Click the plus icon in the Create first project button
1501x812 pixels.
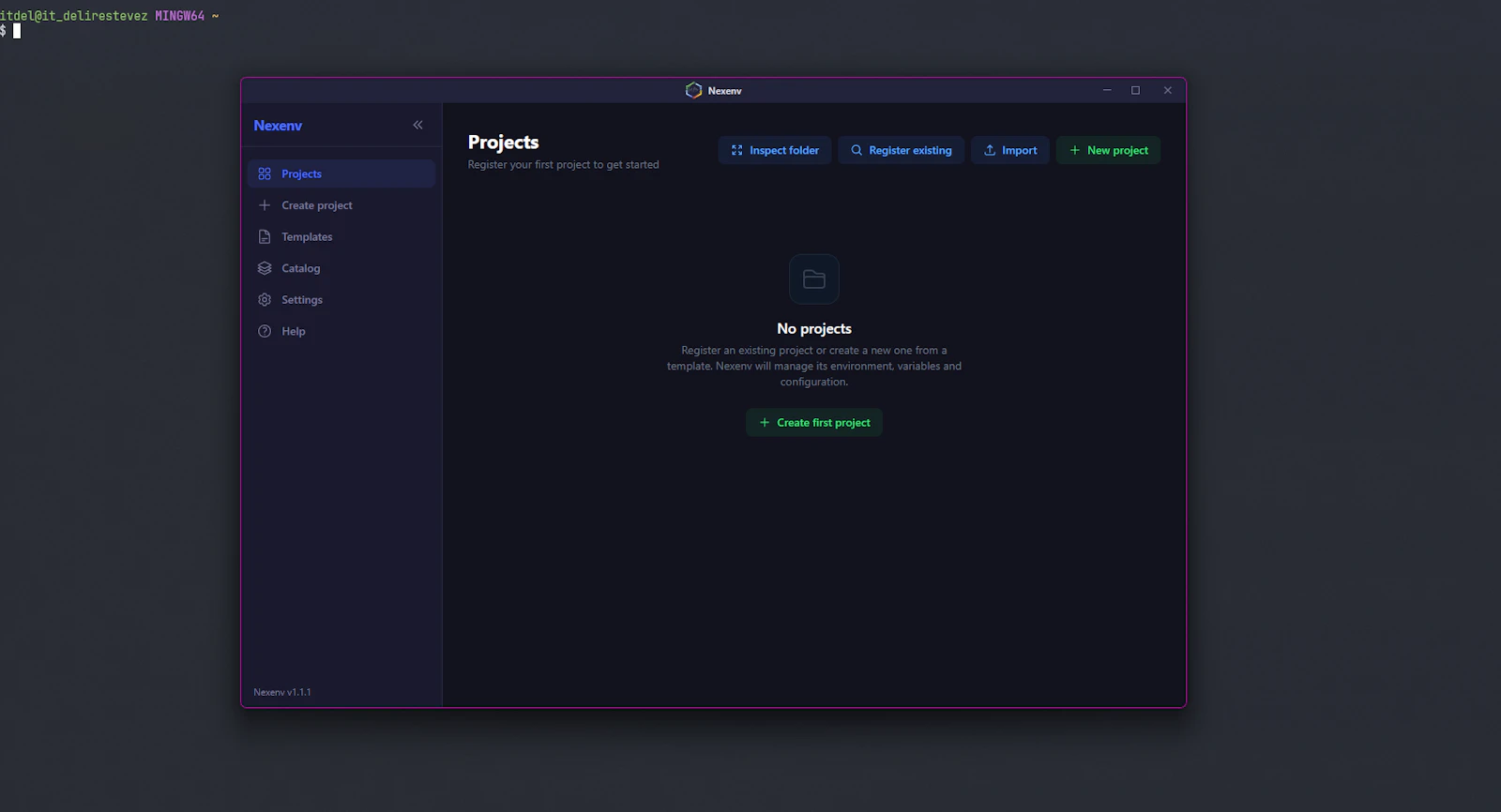pos(765,423)
